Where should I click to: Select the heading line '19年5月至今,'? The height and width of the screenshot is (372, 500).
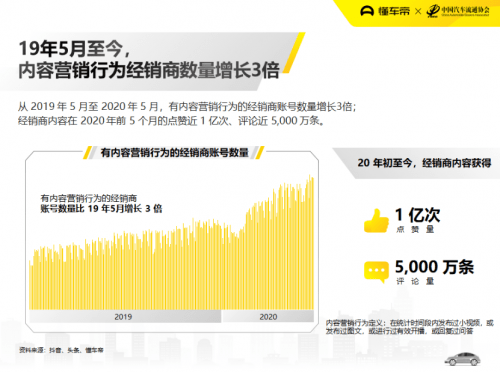(x=74, y=49)
